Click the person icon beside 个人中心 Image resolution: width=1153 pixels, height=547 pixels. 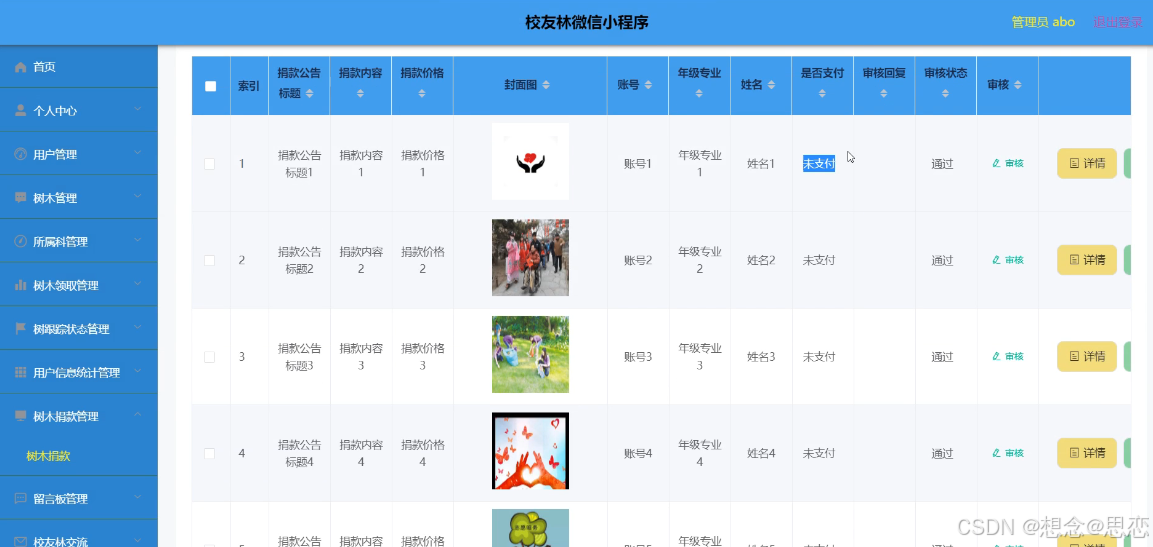[21, 110]
